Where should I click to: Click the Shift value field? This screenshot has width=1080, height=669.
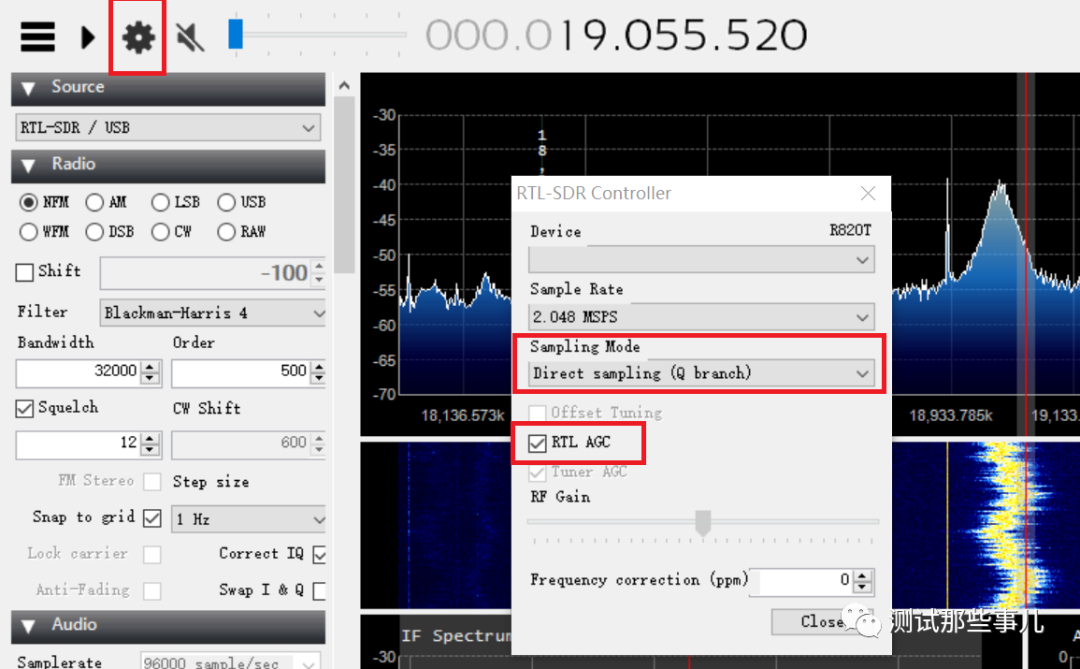pyautogui.click(x=206, y=274)
